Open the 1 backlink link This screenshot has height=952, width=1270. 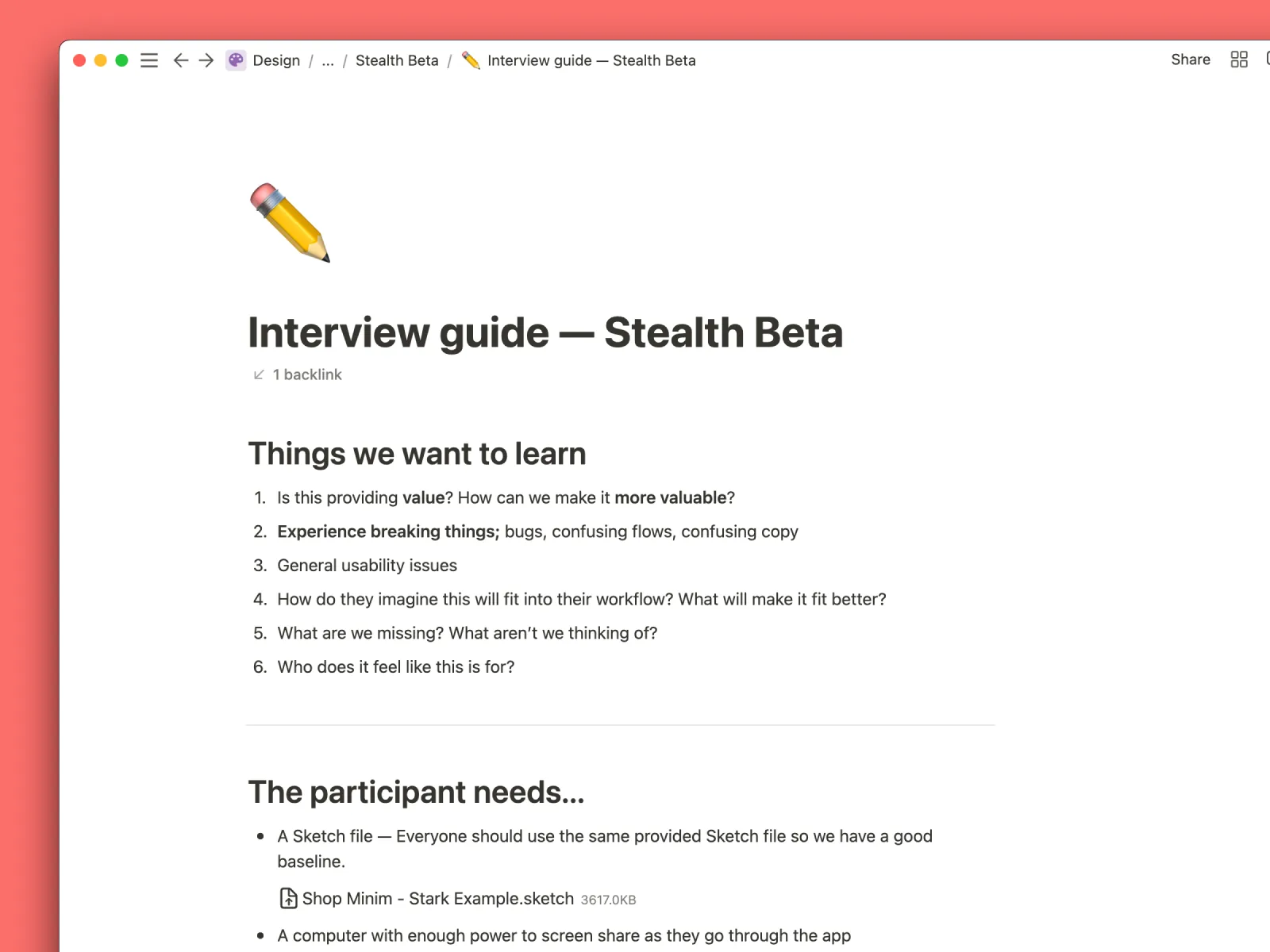307,374
